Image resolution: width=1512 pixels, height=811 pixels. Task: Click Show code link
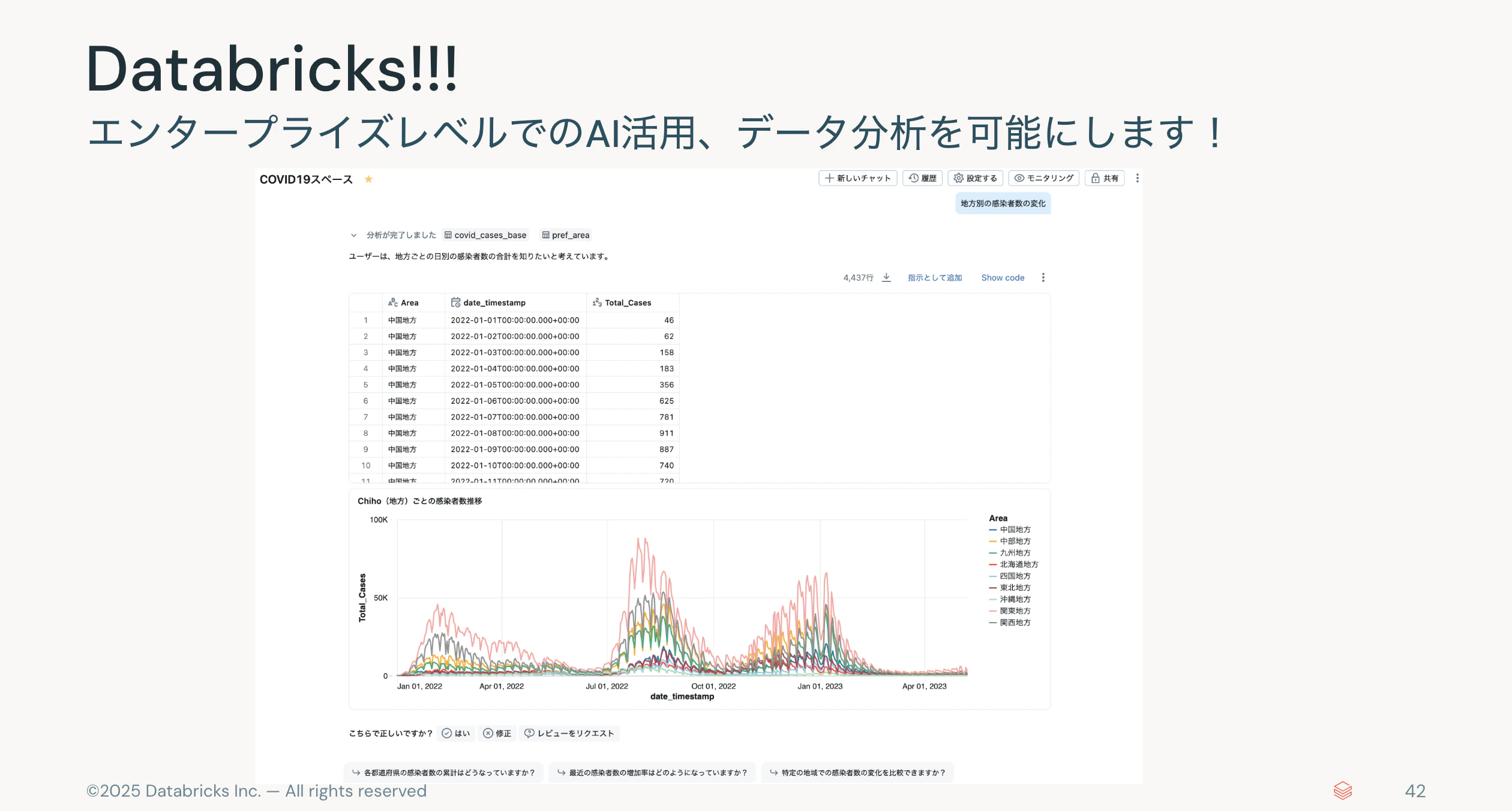click(x=1003, y=278)
